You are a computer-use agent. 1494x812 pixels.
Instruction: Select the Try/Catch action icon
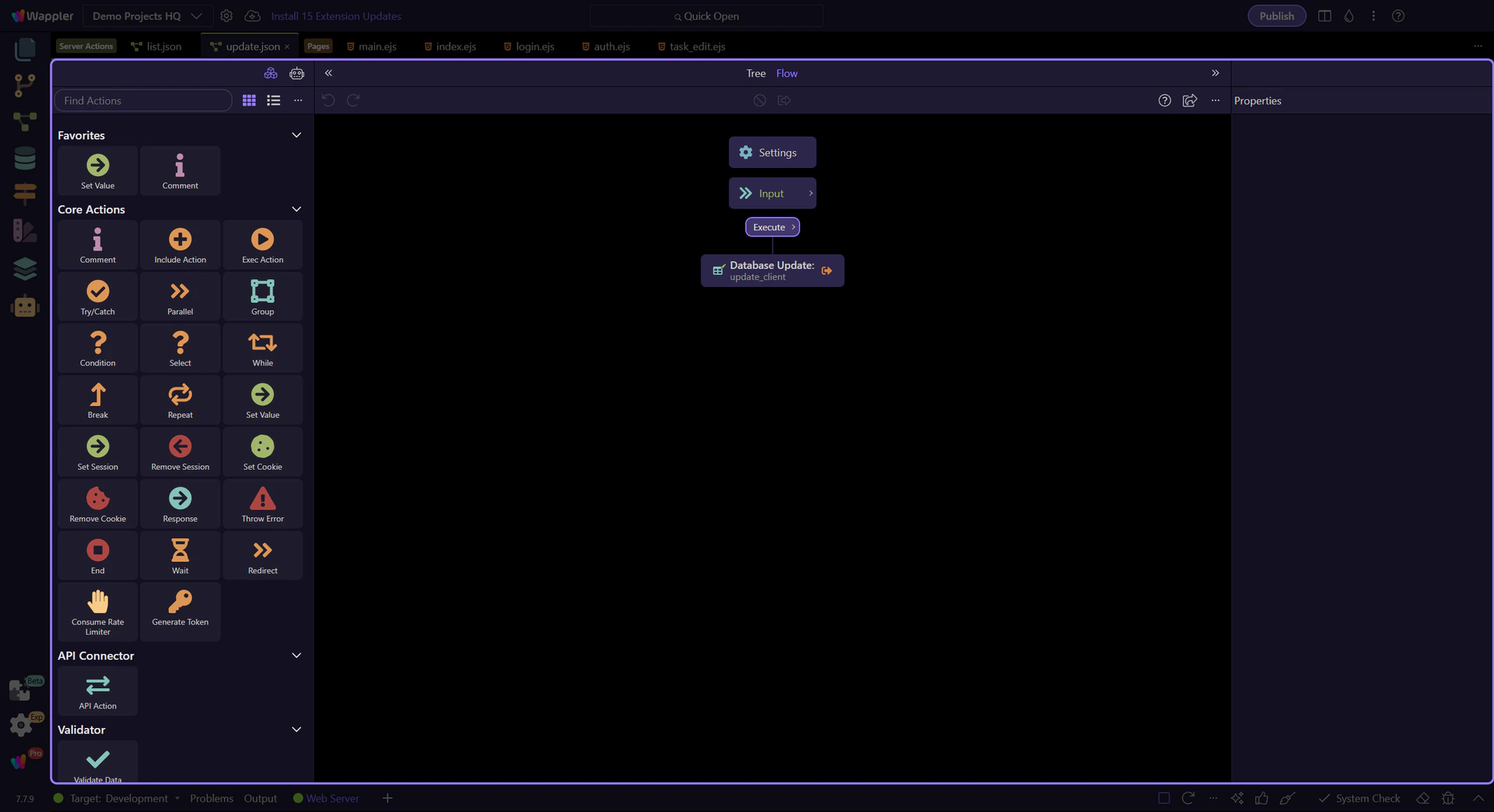(x=97, y=296)
